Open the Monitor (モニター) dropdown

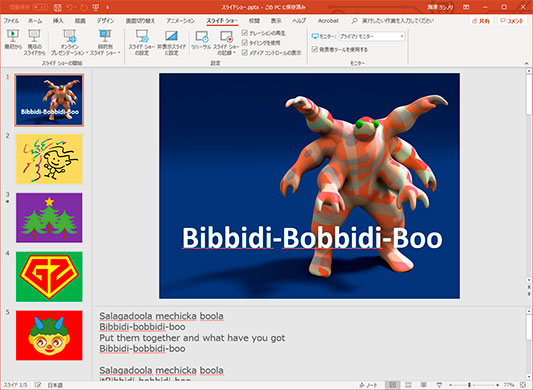[x=372, y=36]
